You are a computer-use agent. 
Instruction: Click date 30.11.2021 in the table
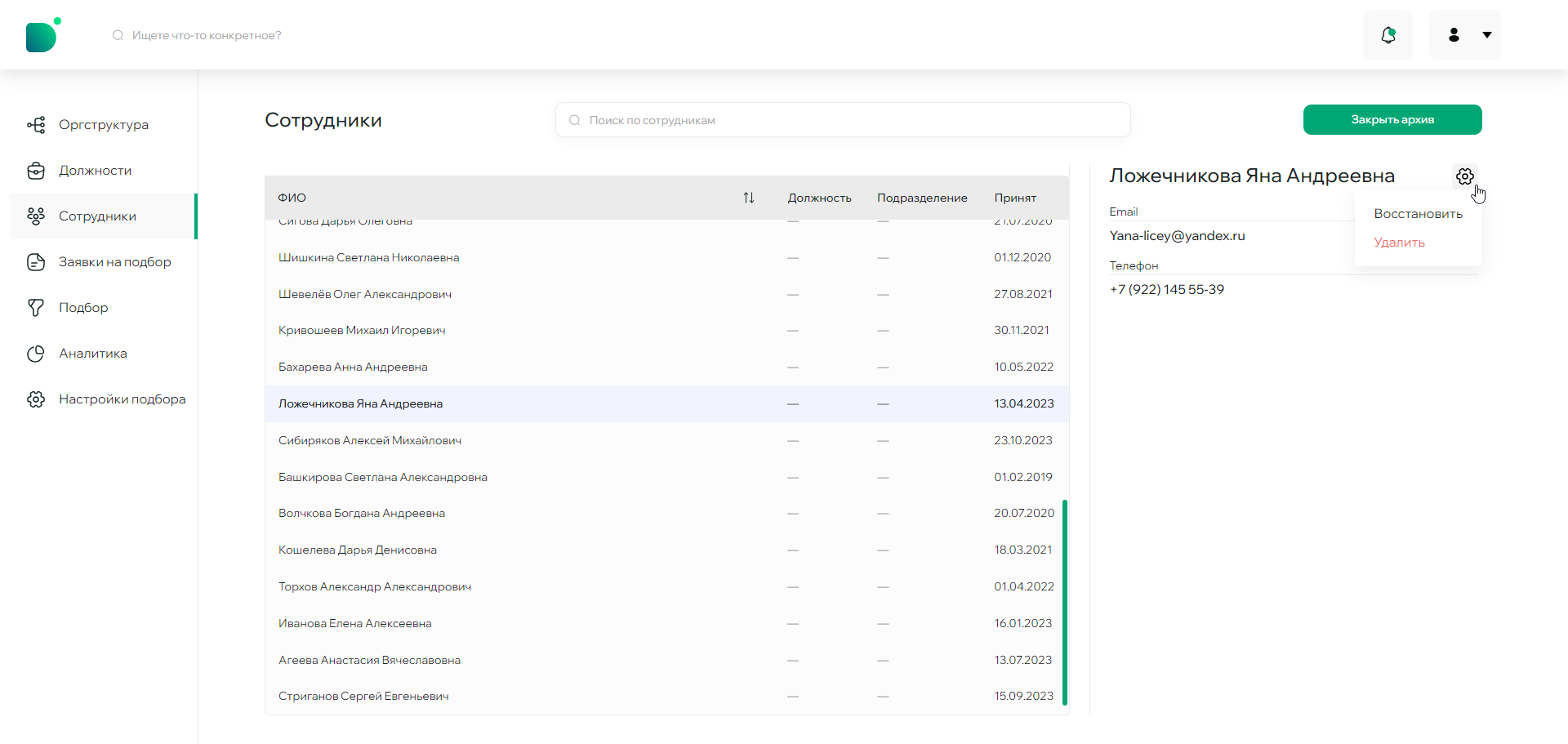(1022, 331)
